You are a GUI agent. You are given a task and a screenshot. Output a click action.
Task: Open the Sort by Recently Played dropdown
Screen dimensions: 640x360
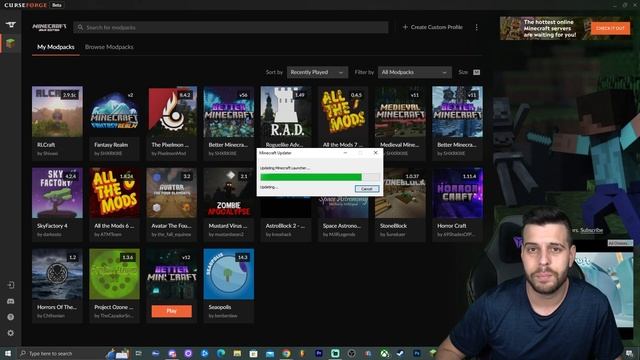point(317,72)
